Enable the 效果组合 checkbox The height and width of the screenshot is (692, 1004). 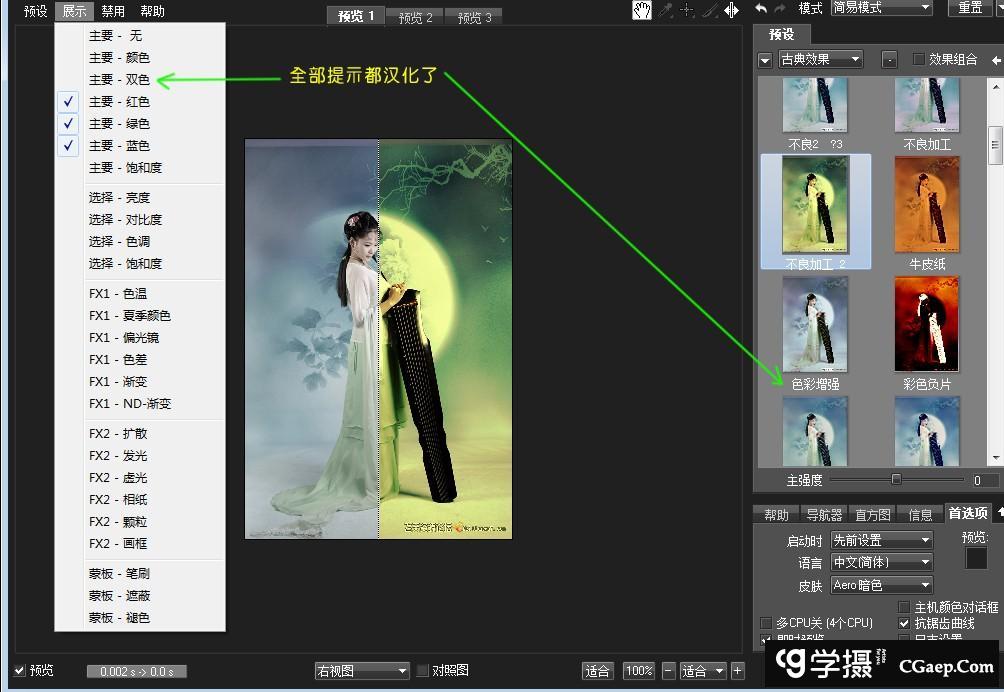coord(919,60)
